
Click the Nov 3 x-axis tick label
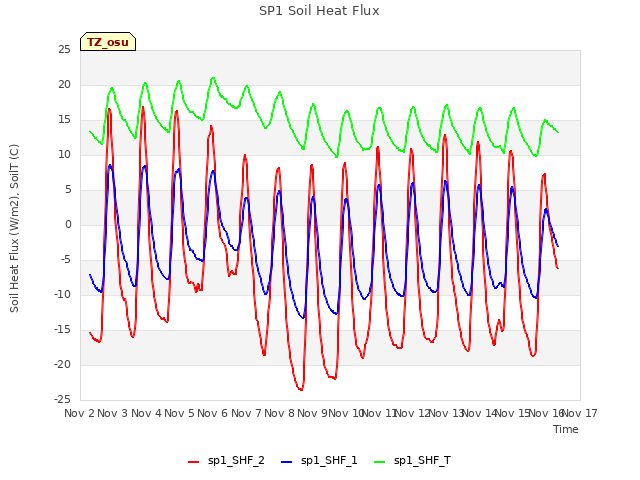113,413
